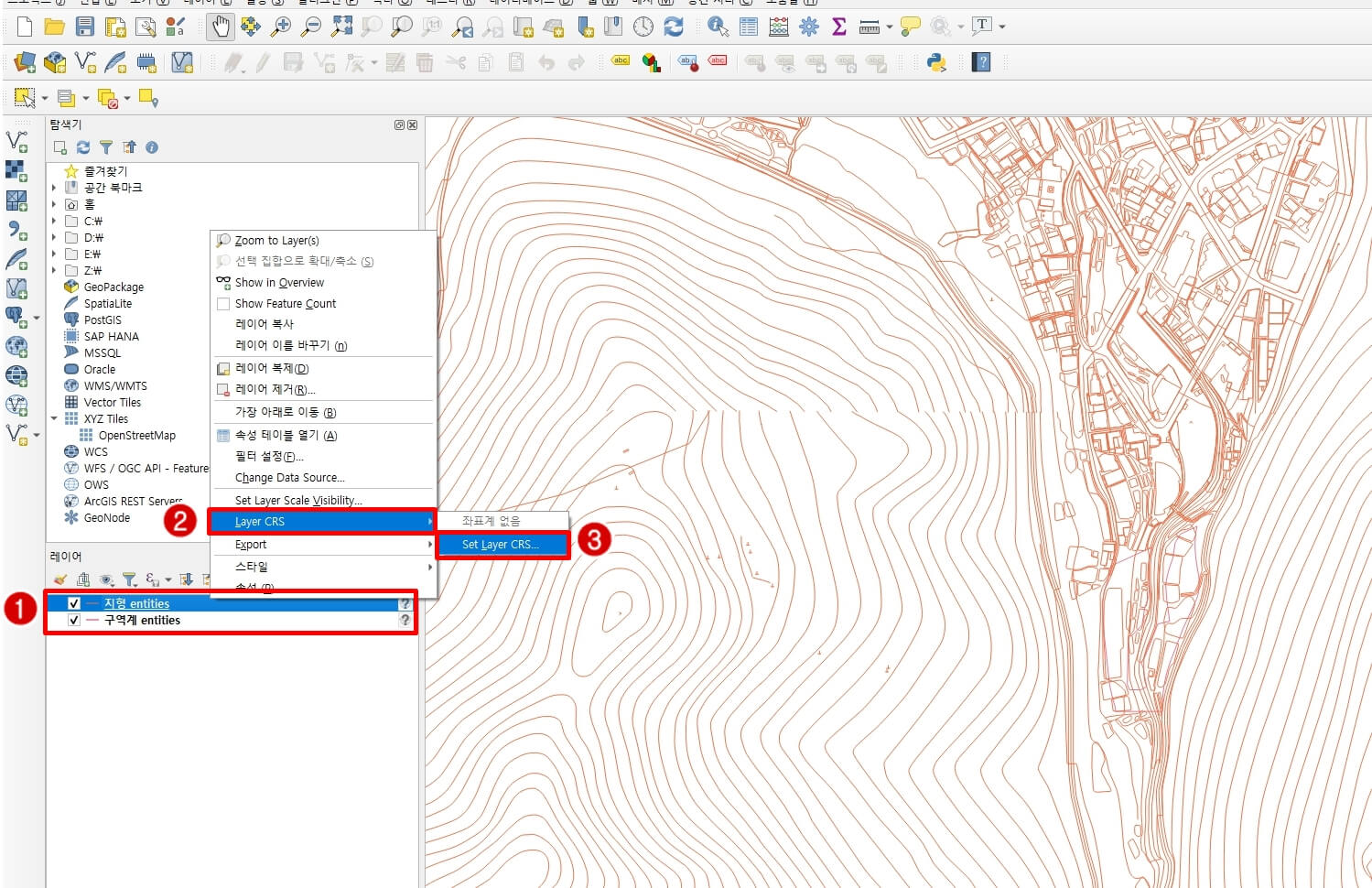Select OpenStreetMap under XYZ Tiles
Viewport: 1372px width, 888px height.
click(x=136, y=436)
